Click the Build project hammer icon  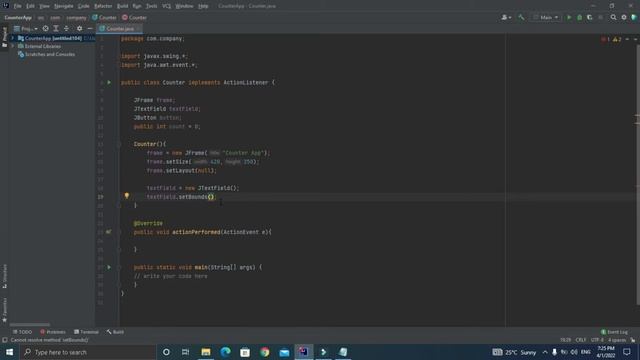click(x=521, y=18)
